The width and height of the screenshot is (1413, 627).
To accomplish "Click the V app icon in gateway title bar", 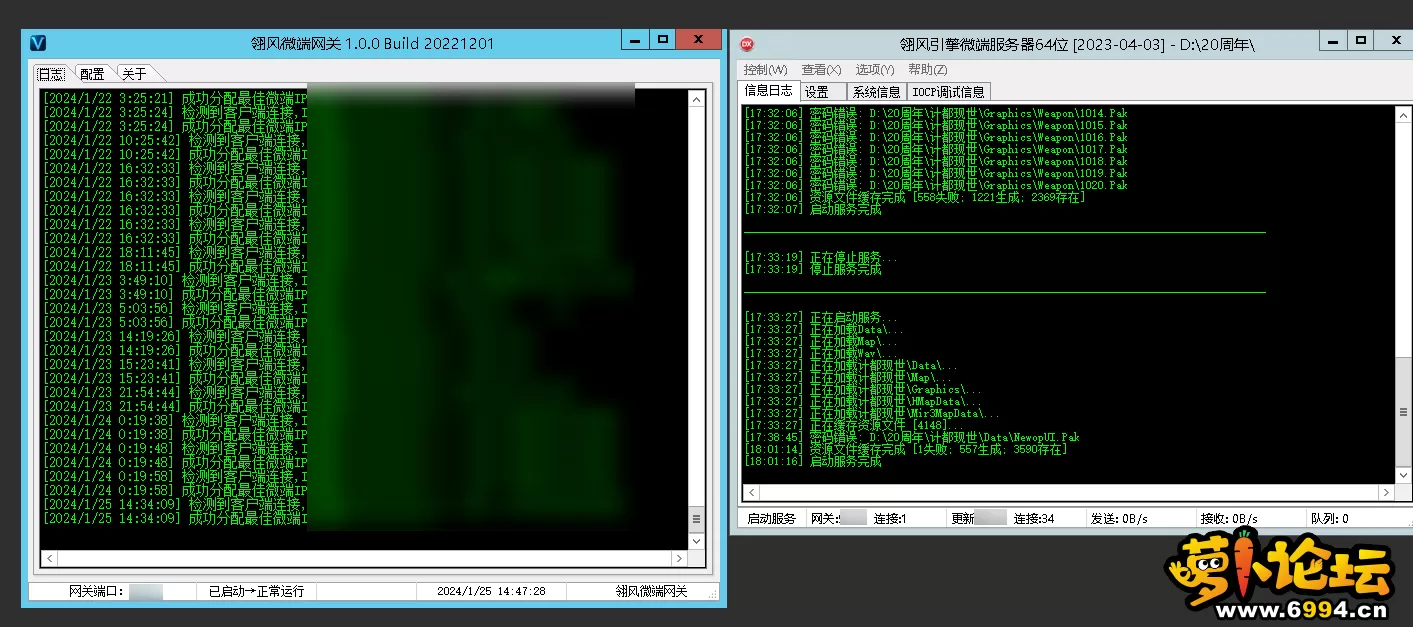I will click(38, 43).
